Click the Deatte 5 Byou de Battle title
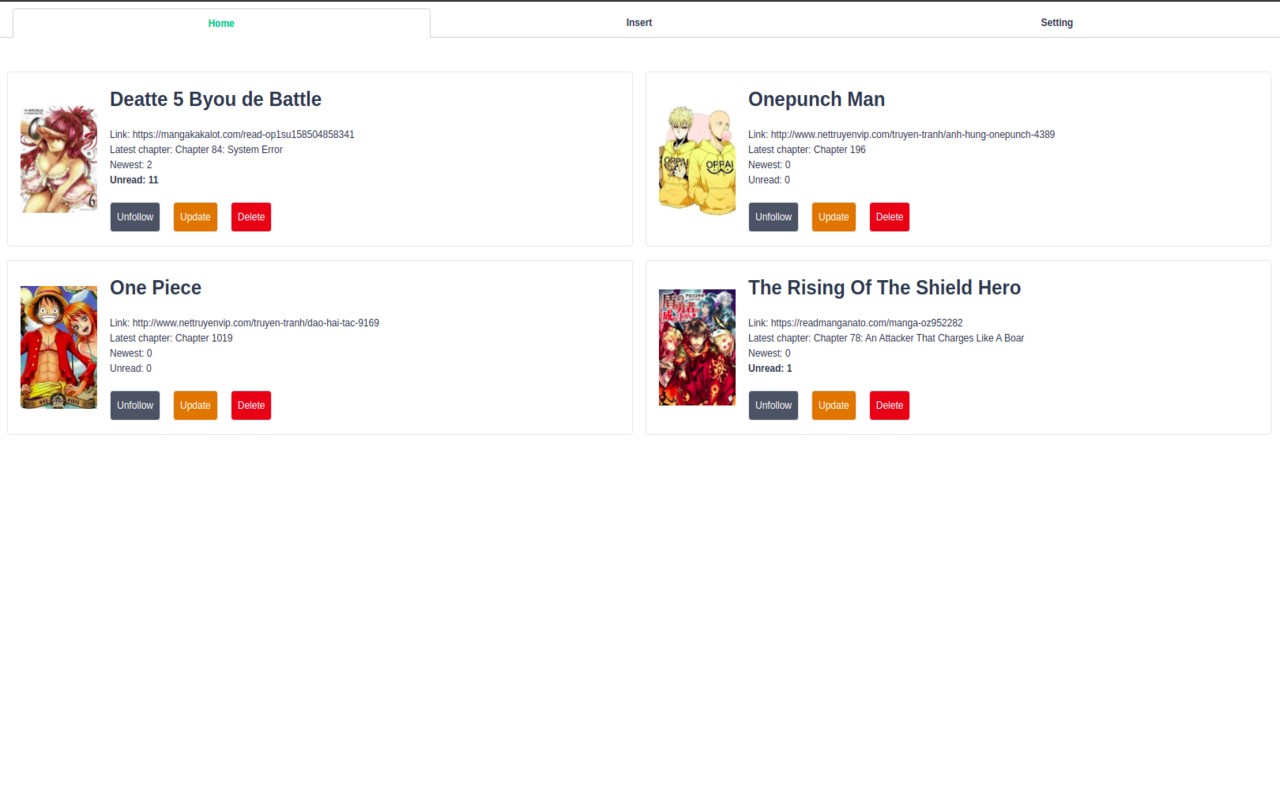 216,99
